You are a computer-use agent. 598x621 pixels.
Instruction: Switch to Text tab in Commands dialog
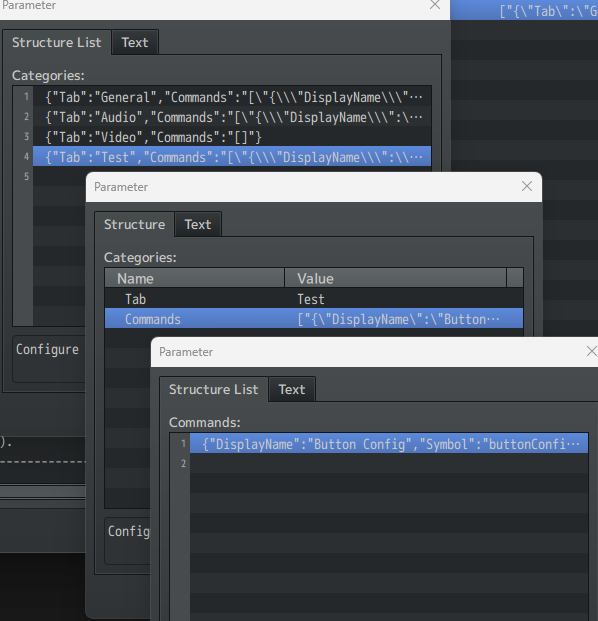point(292,389)
